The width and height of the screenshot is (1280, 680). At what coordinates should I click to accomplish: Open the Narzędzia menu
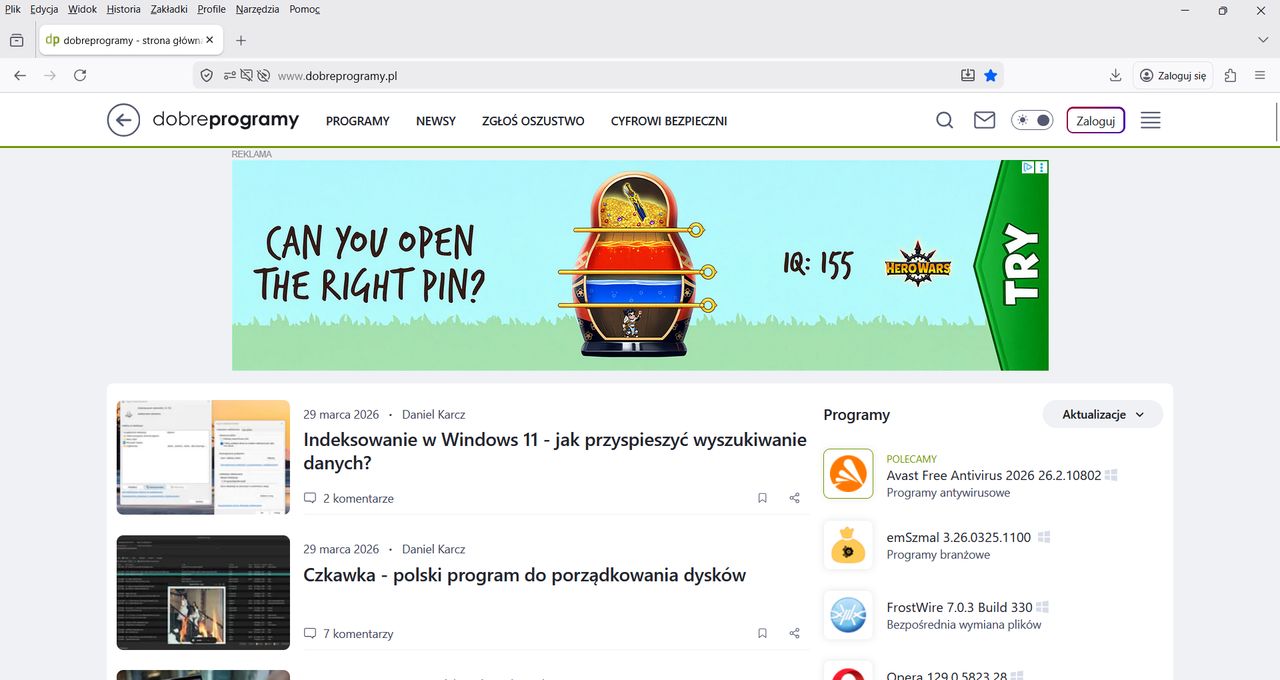(x=258, y=9)
